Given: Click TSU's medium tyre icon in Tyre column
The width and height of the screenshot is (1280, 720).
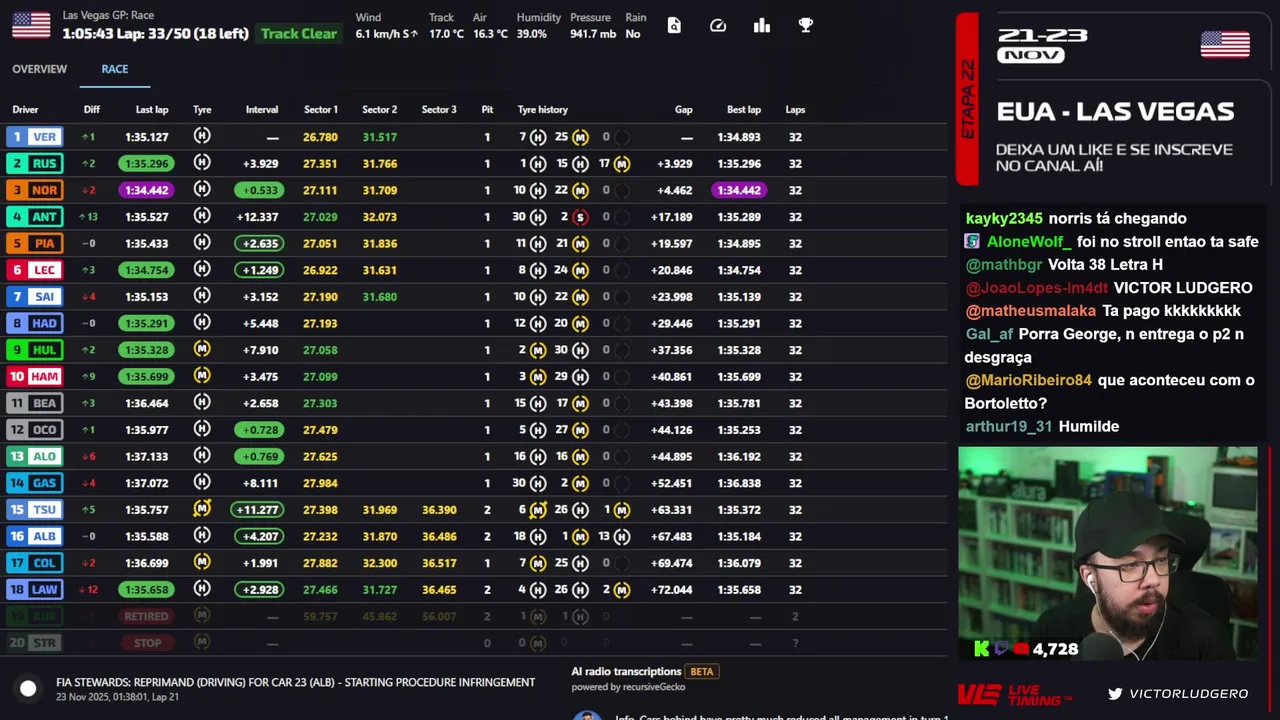Looking at the screenshot, I should pos(202,509).
